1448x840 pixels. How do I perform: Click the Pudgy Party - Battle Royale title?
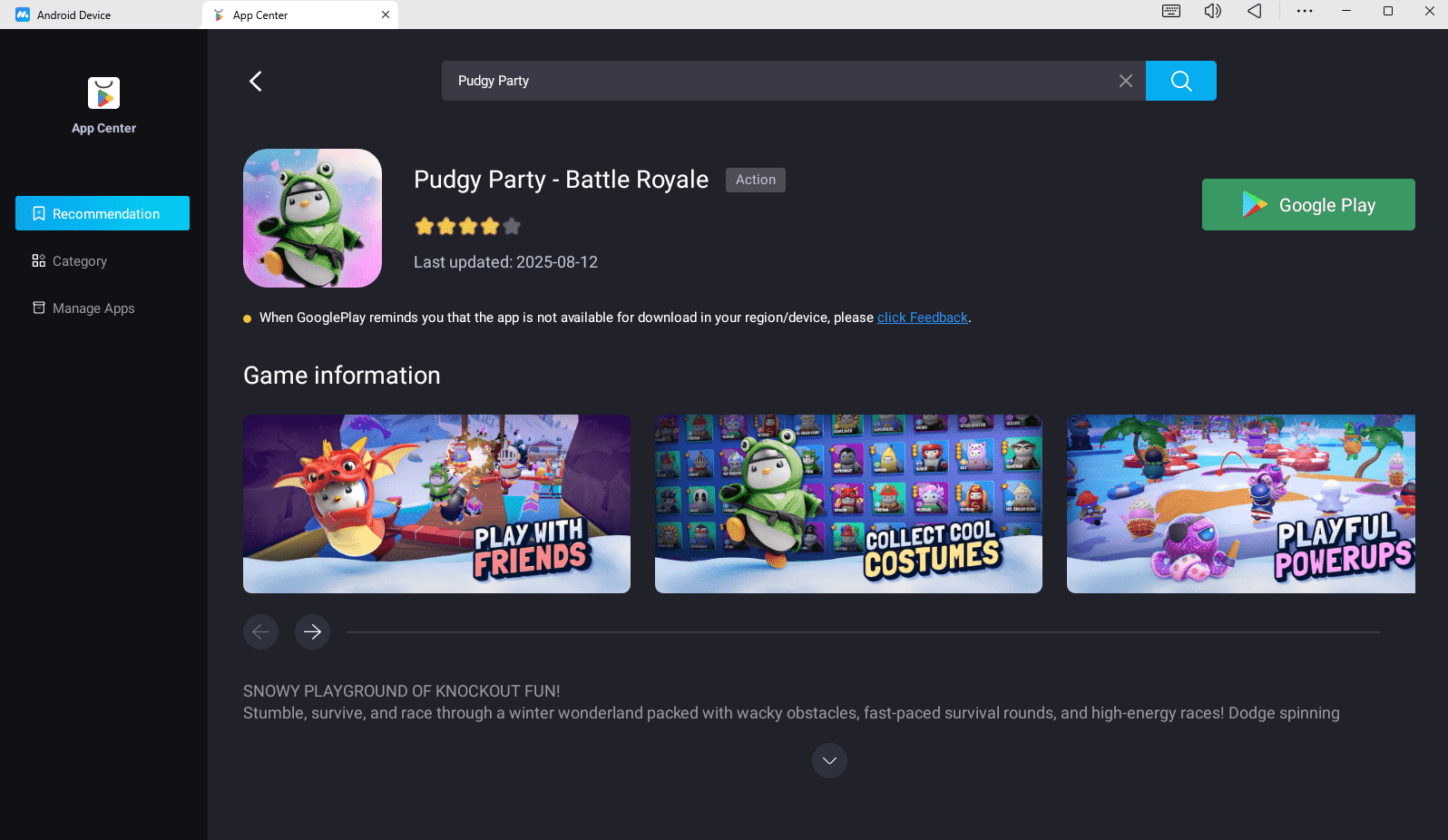point(561,180)
